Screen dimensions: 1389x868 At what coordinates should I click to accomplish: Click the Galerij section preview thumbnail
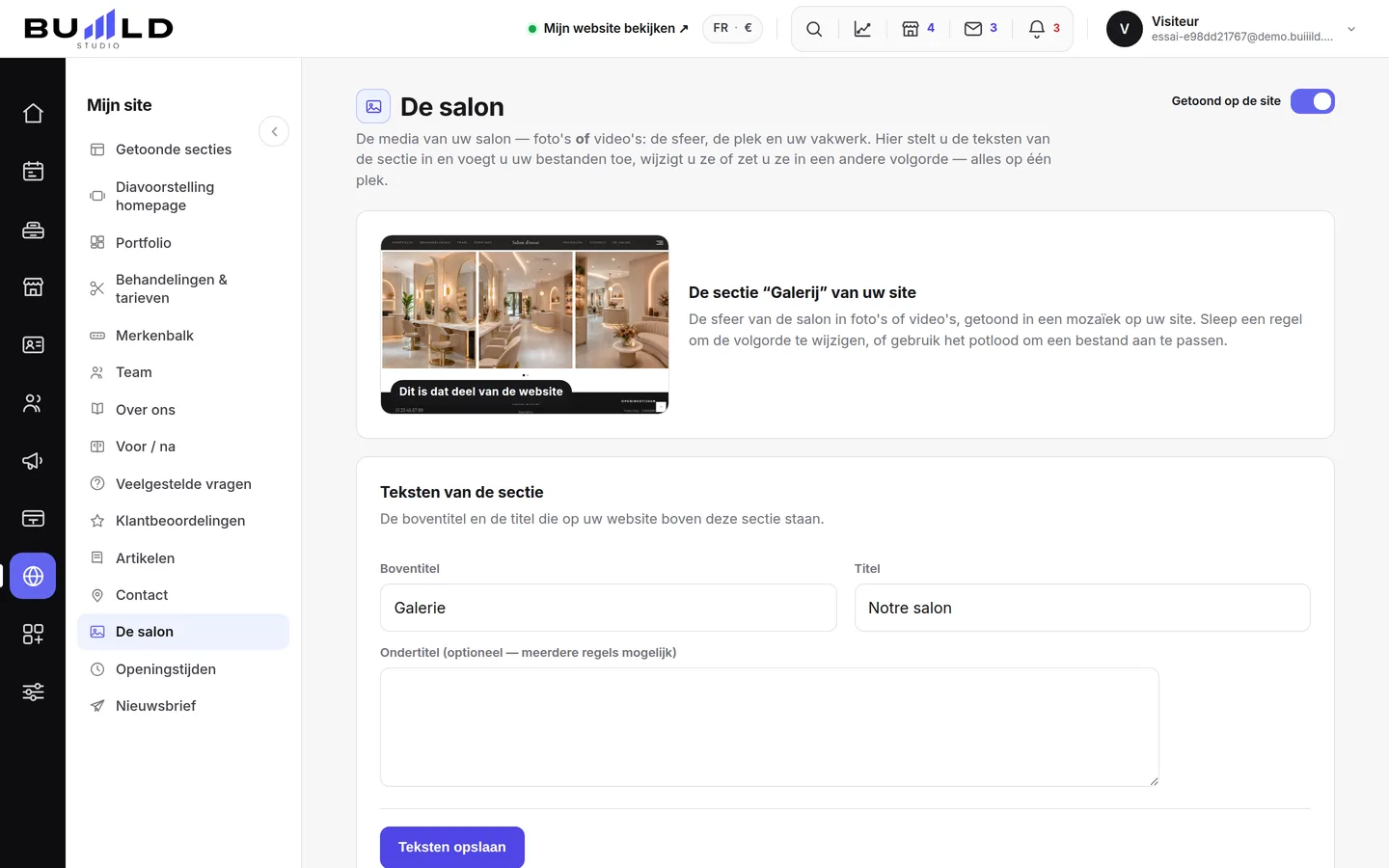point(525,325)
